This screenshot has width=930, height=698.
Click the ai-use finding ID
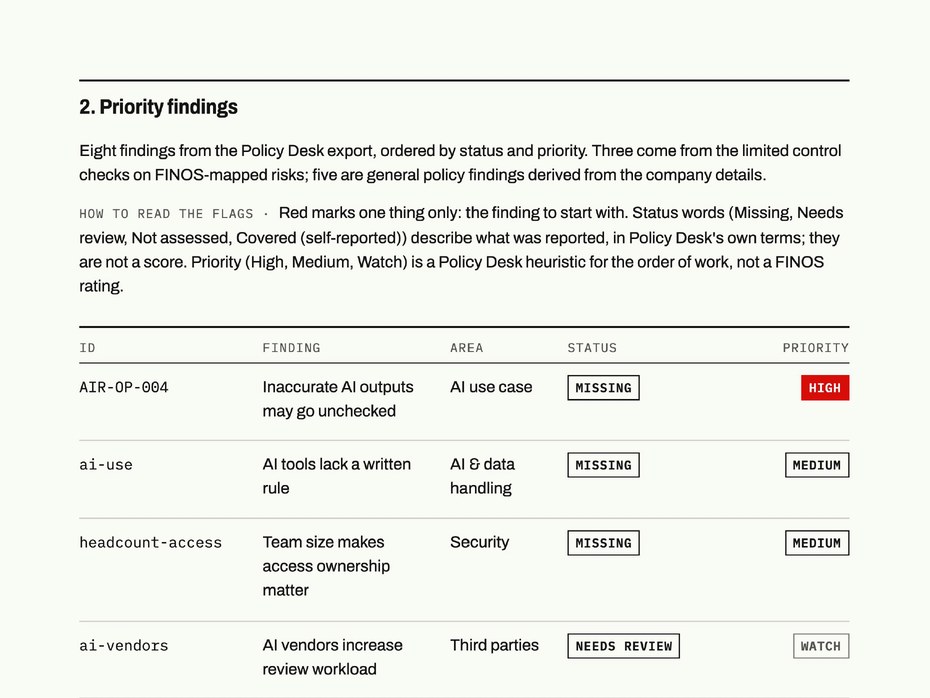[106, 465]
